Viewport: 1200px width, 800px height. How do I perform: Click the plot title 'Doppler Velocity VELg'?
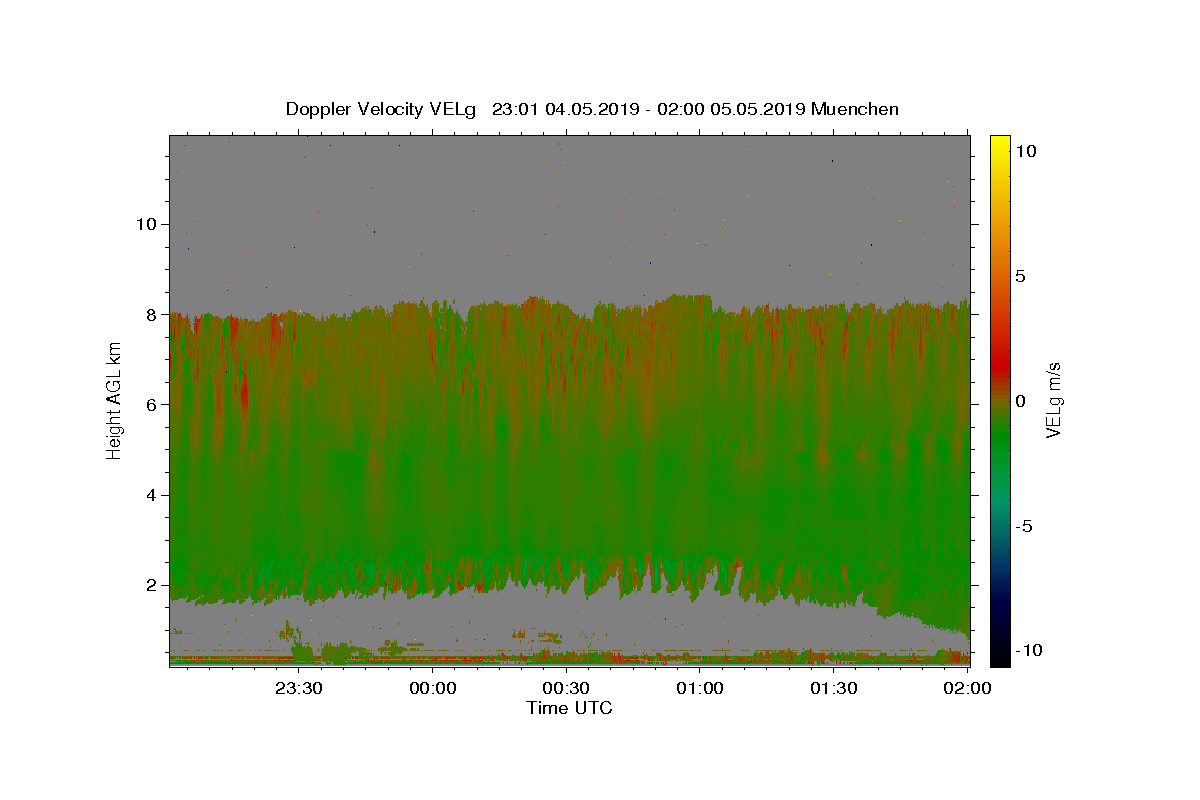pyautogui.click(x=381, y=109)
